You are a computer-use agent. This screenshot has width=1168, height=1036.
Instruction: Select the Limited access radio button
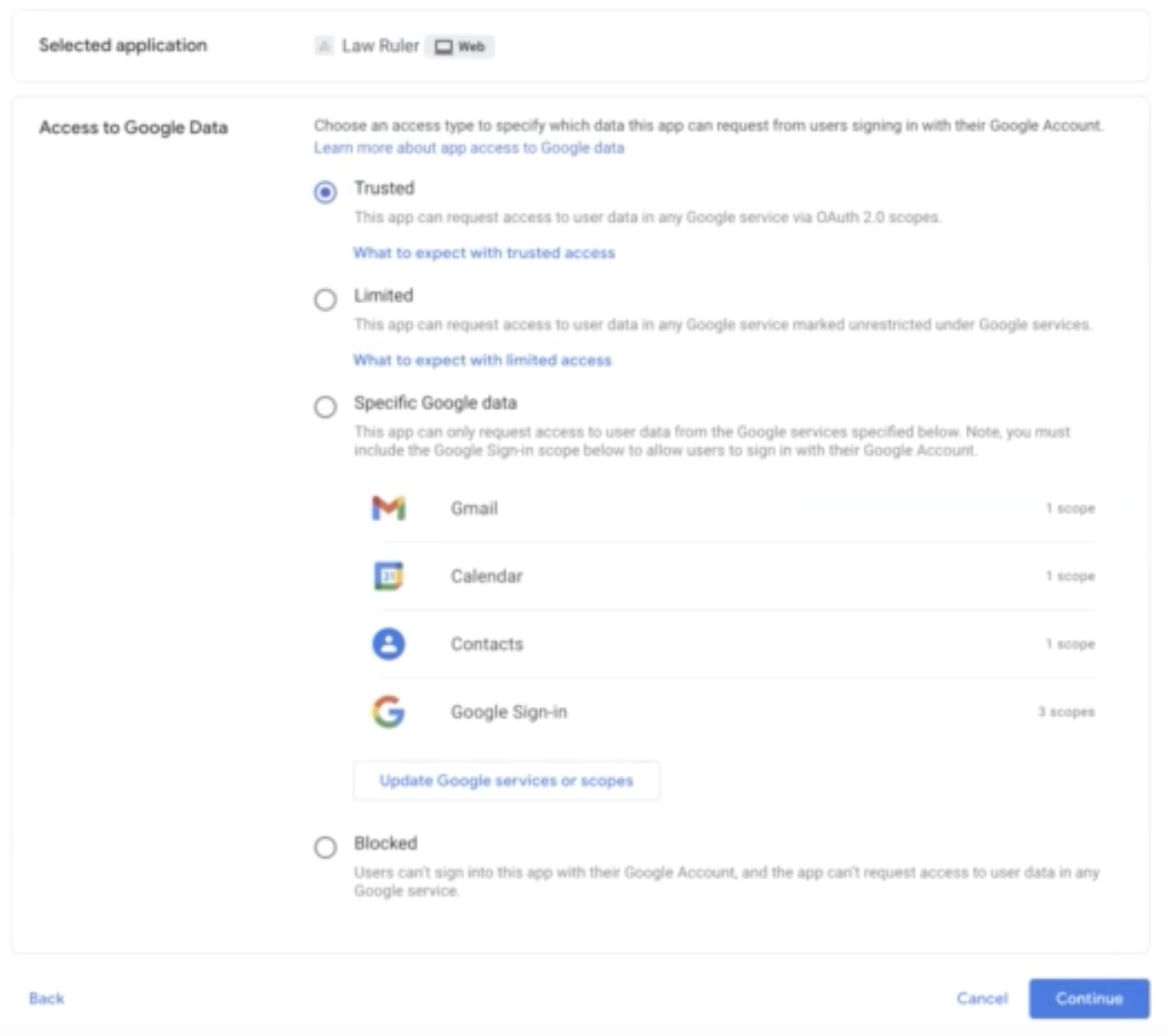pyautogui.click(x=325, y=299)
